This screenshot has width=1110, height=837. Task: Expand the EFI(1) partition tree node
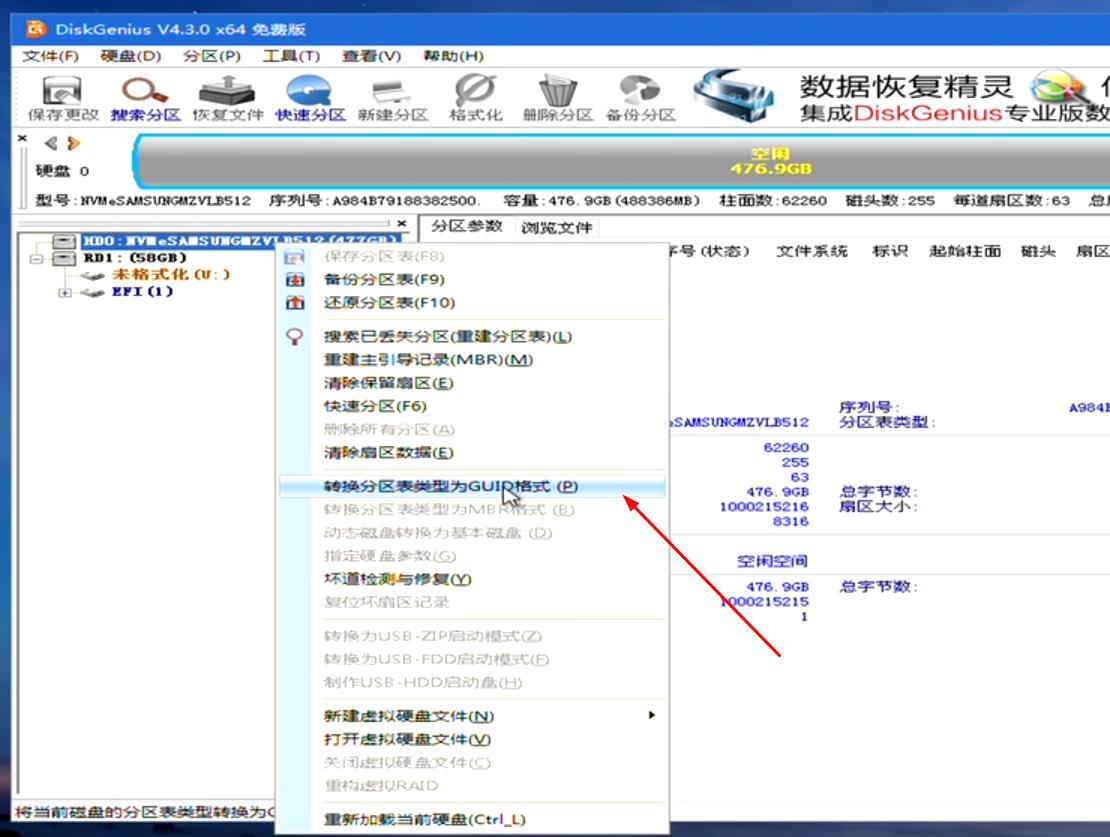(x=65, y=292)
